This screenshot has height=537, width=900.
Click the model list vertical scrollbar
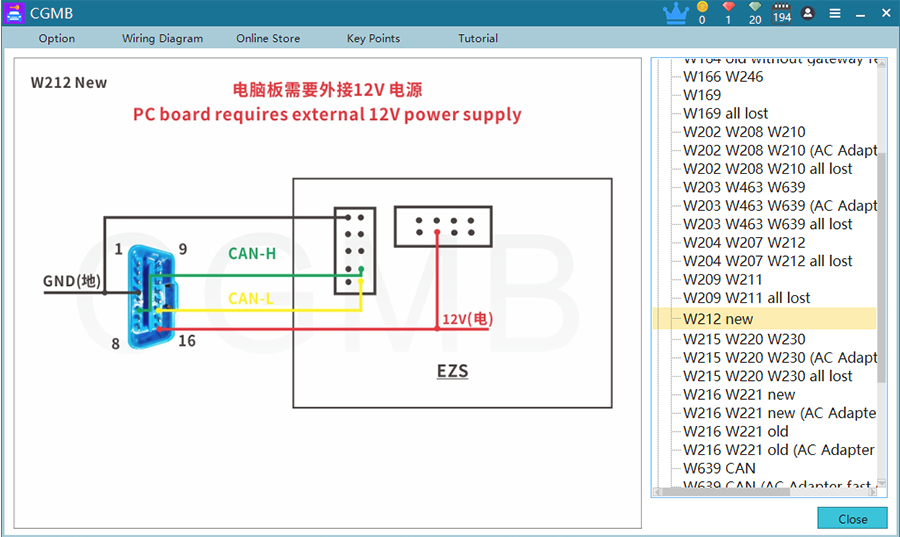pyautogui.click(x=881, y=260)
